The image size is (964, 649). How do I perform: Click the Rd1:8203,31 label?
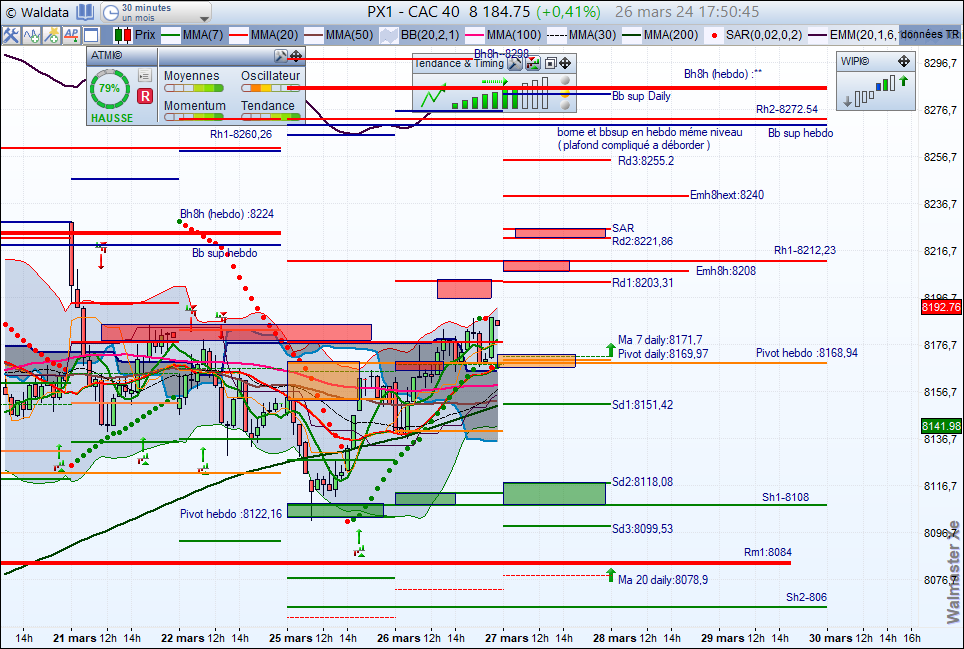click(642, 283)
